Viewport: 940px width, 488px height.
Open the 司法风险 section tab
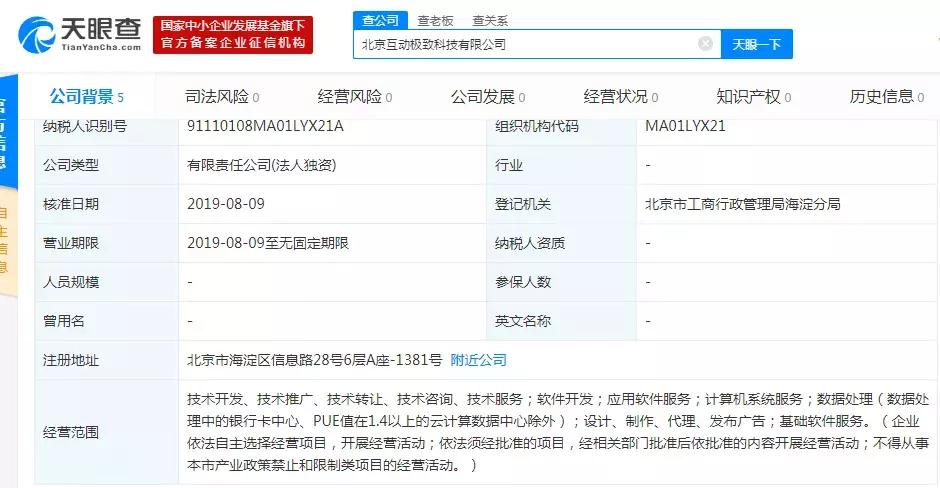222,97
